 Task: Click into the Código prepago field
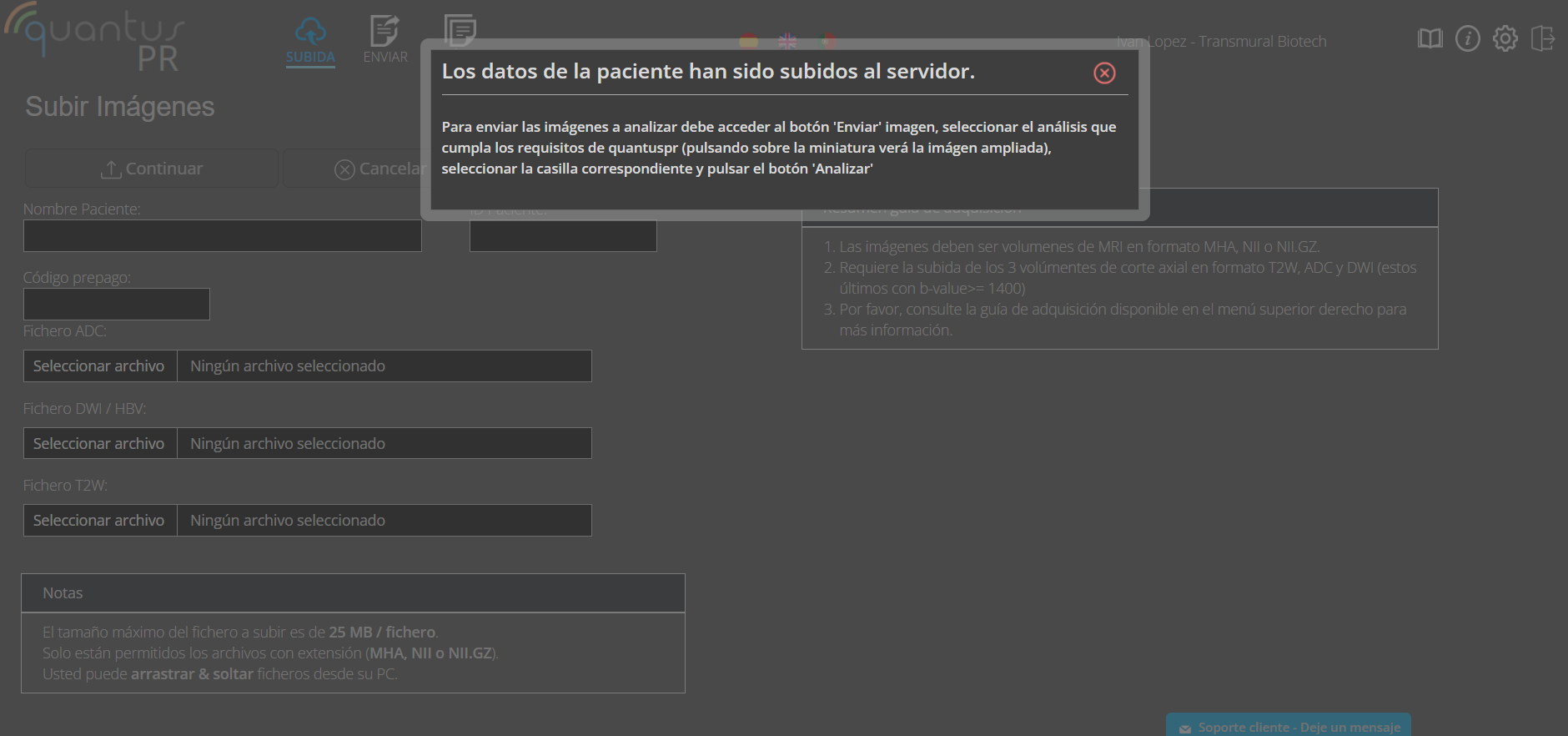116,305
